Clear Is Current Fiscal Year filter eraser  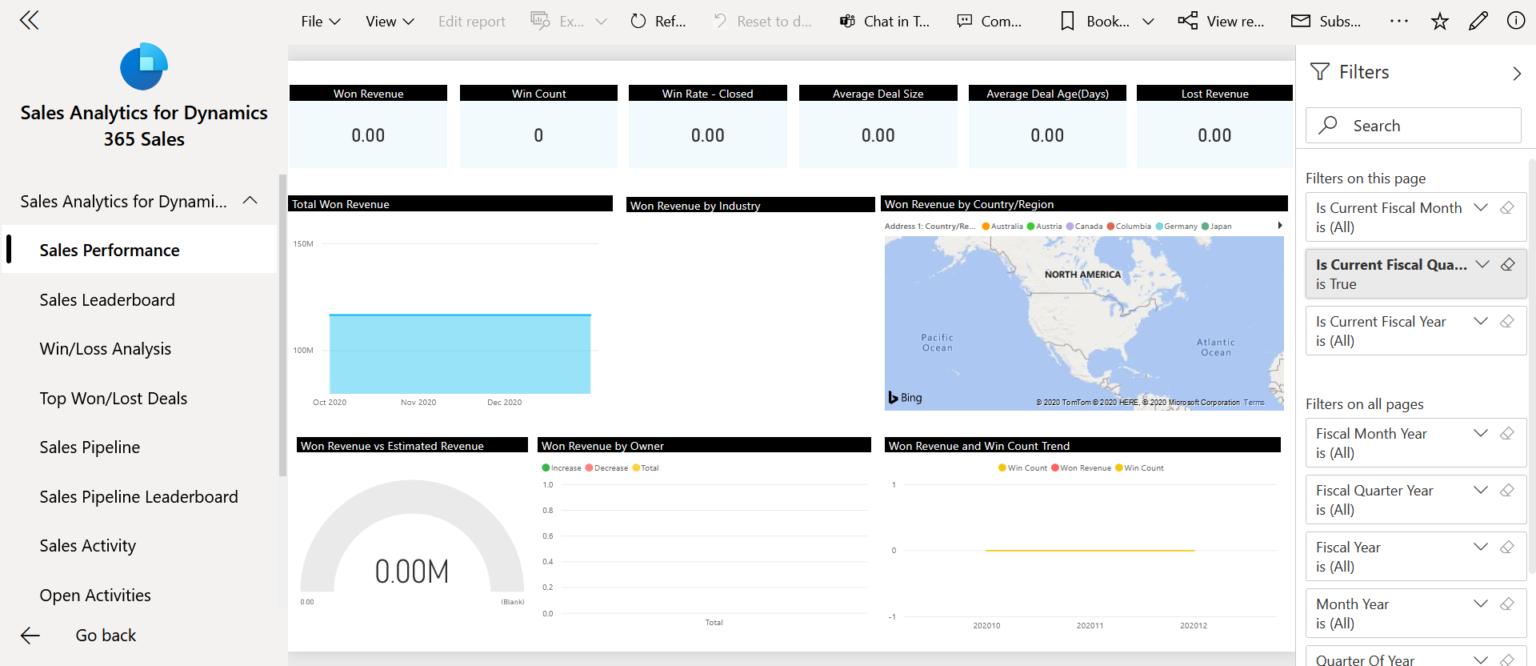(1508, 322)
